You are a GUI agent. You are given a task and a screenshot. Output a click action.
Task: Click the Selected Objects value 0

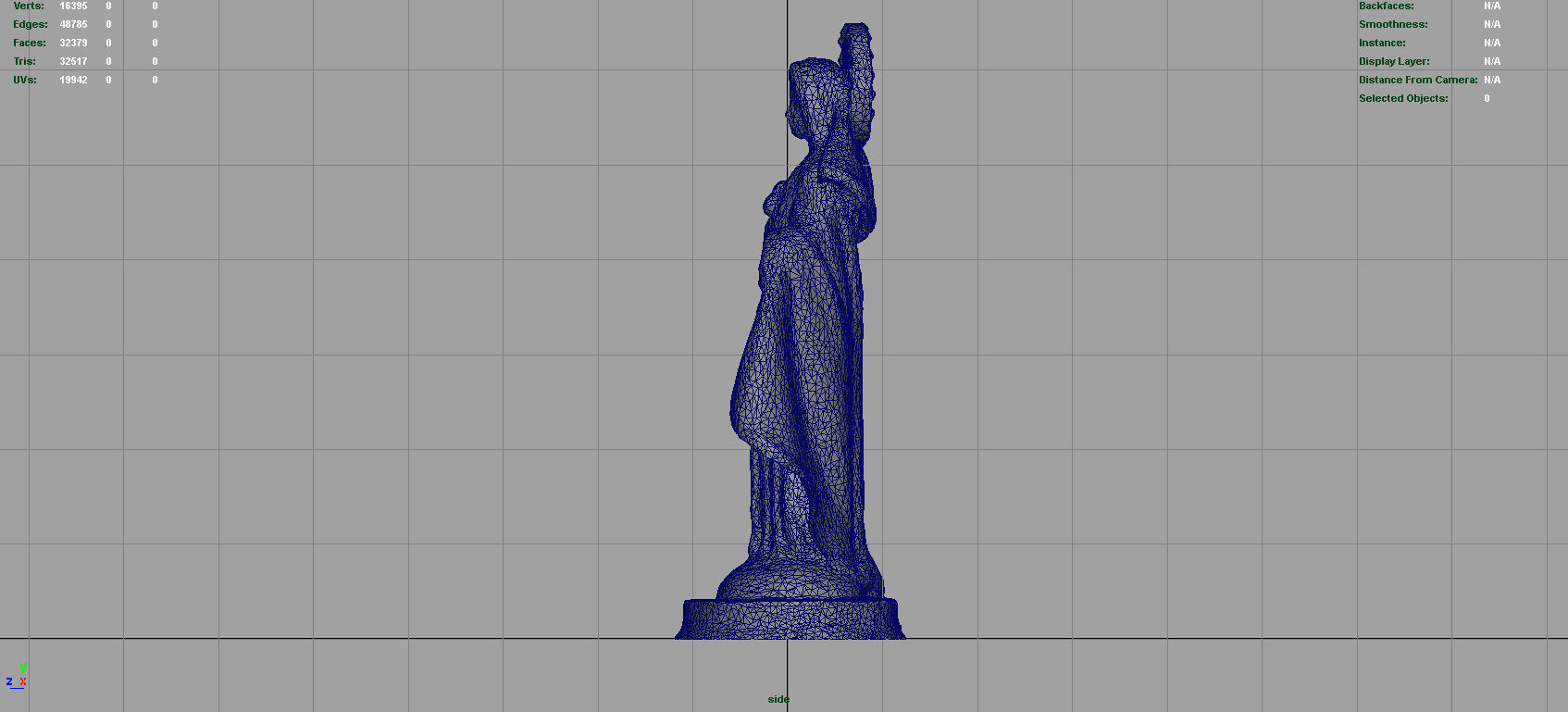(1487, 98)
